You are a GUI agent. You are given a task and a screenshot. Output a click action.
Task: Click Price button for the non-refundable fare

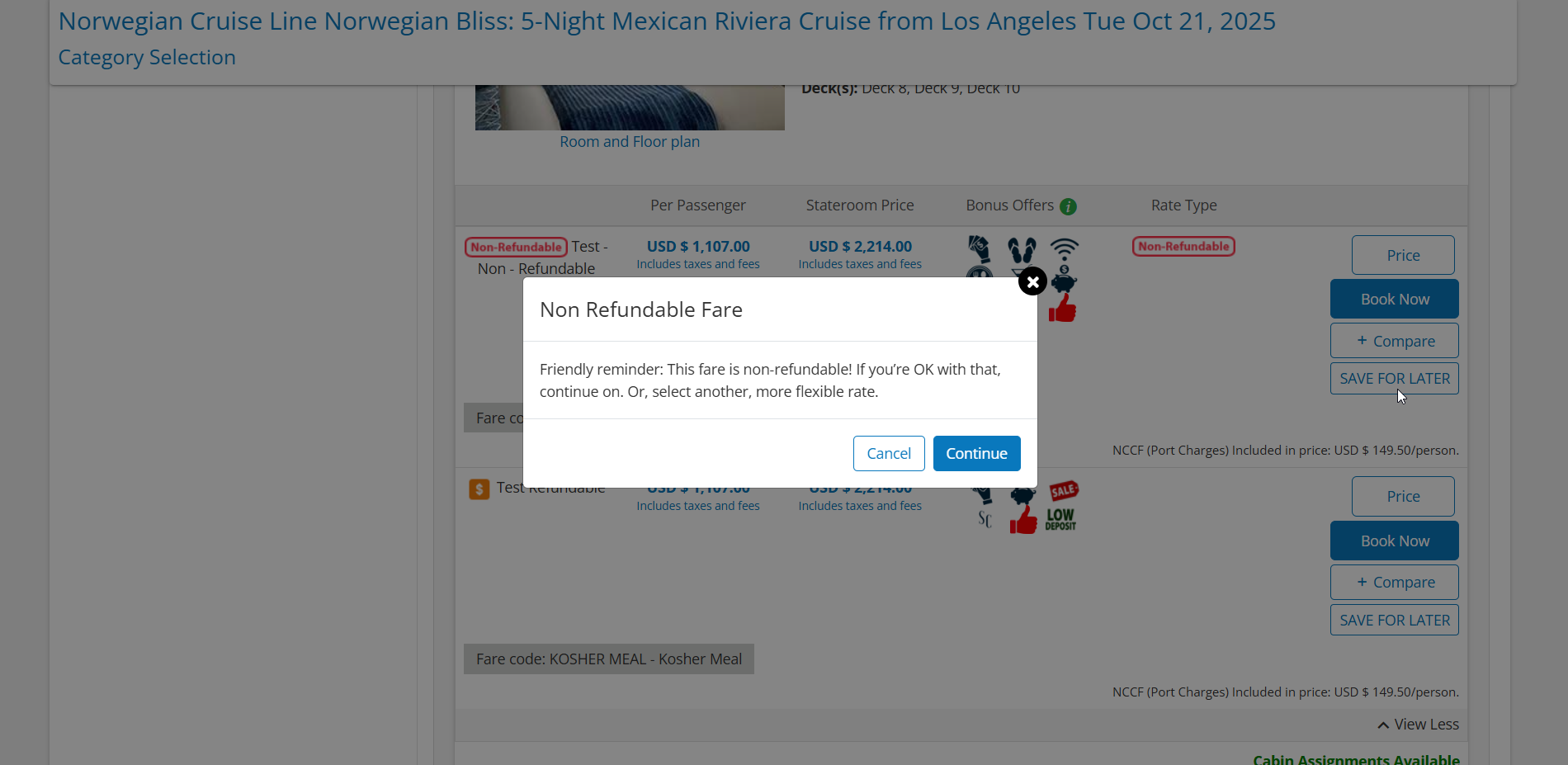click(1403, 255)
